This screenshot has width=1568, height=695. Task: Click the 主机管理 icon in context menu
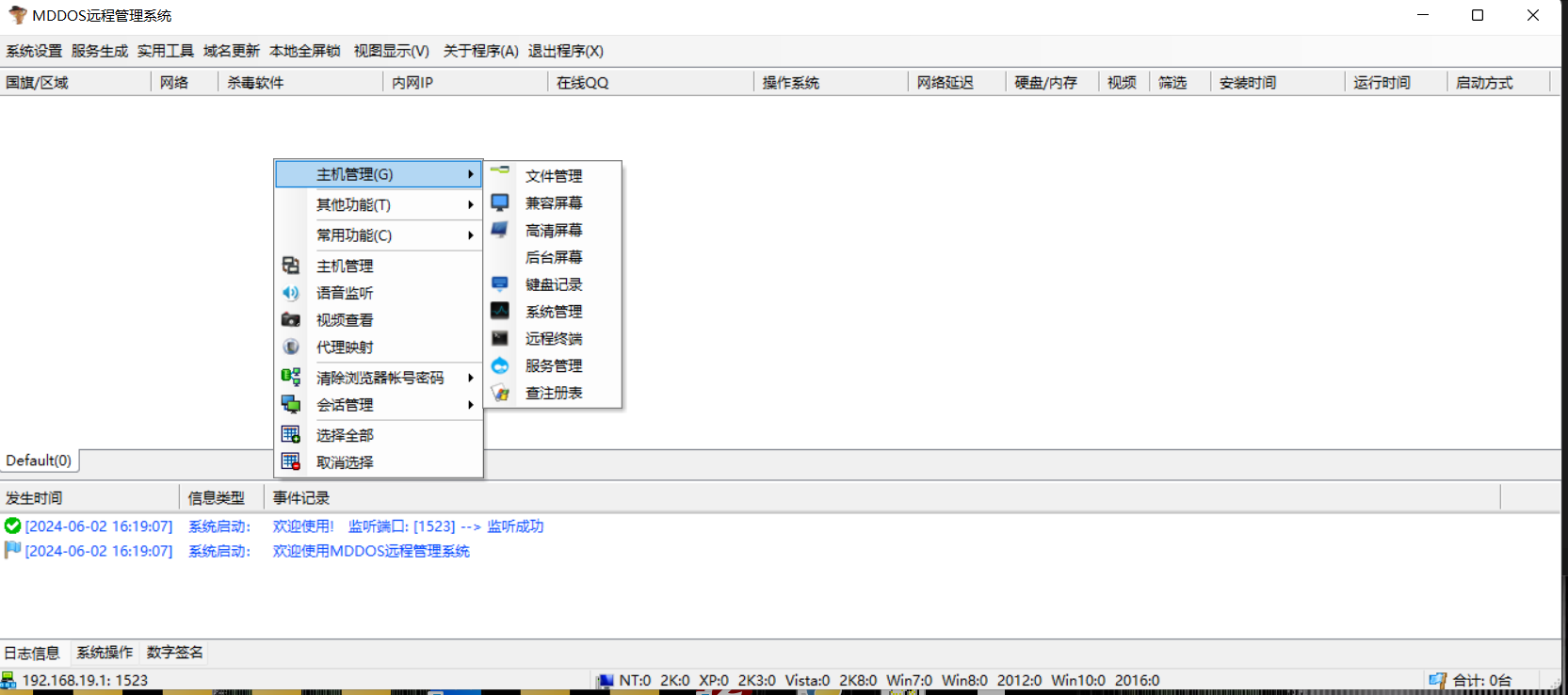[291, 266]
